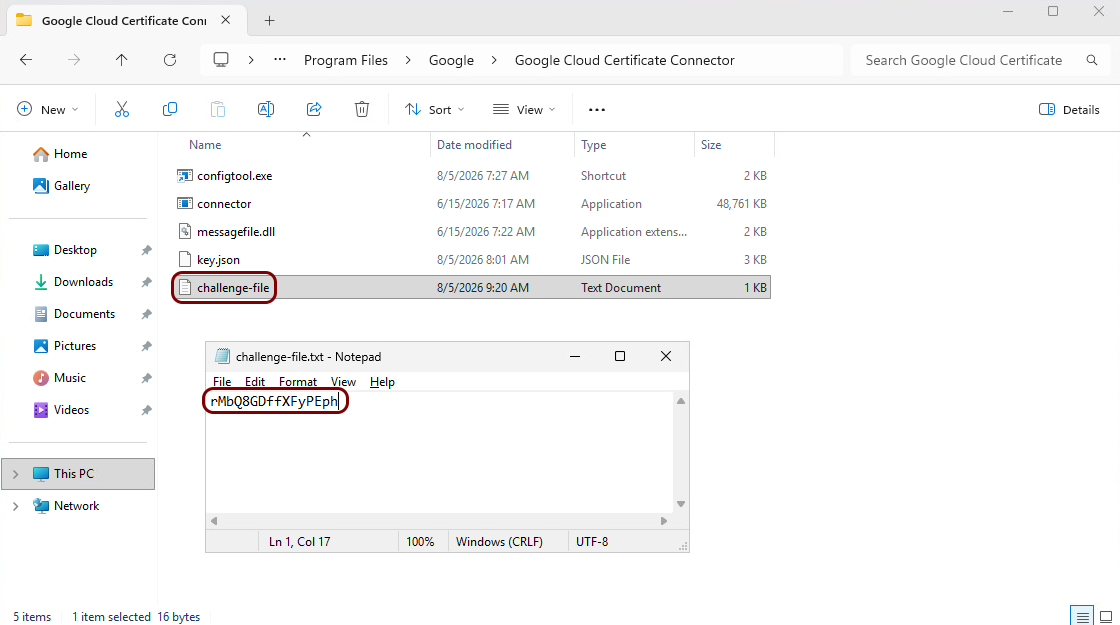Refresh the current folder view
Viewport: 1120px width, 625px height.
(x=170, y=60)
